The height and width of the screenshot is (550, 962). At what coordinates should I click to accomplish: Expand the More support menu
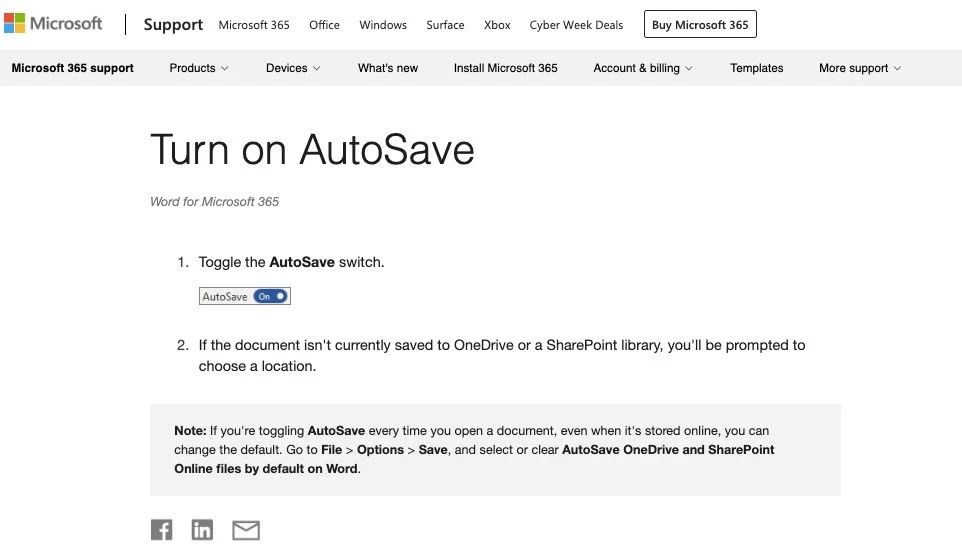(x=860, y=68)
